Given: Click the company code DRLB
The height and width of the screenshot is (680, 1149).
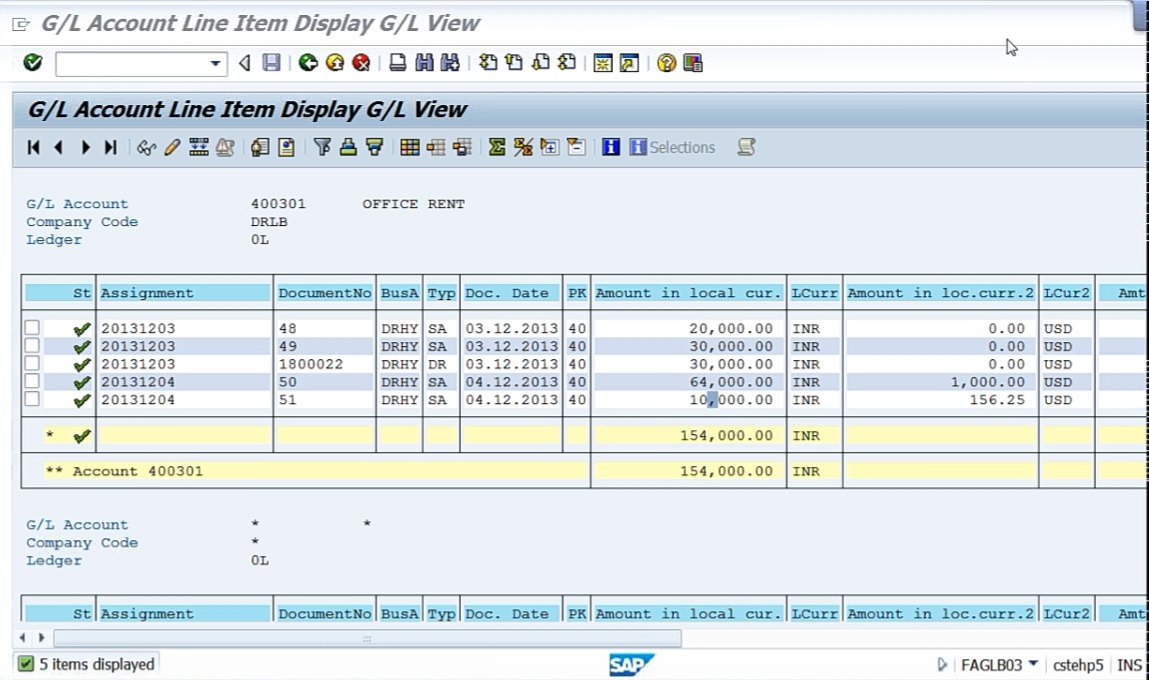Looking at the screenshot, I should [269, 221].
